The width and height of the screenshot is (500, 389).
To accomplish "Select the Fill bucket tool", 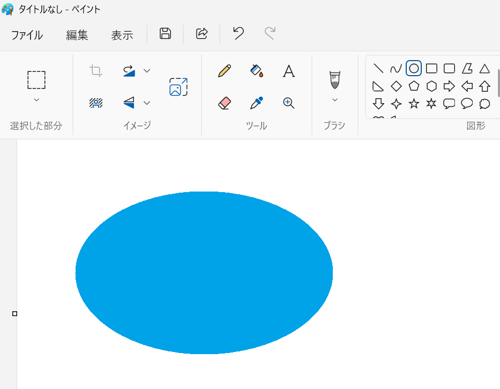I will (257, 71).
